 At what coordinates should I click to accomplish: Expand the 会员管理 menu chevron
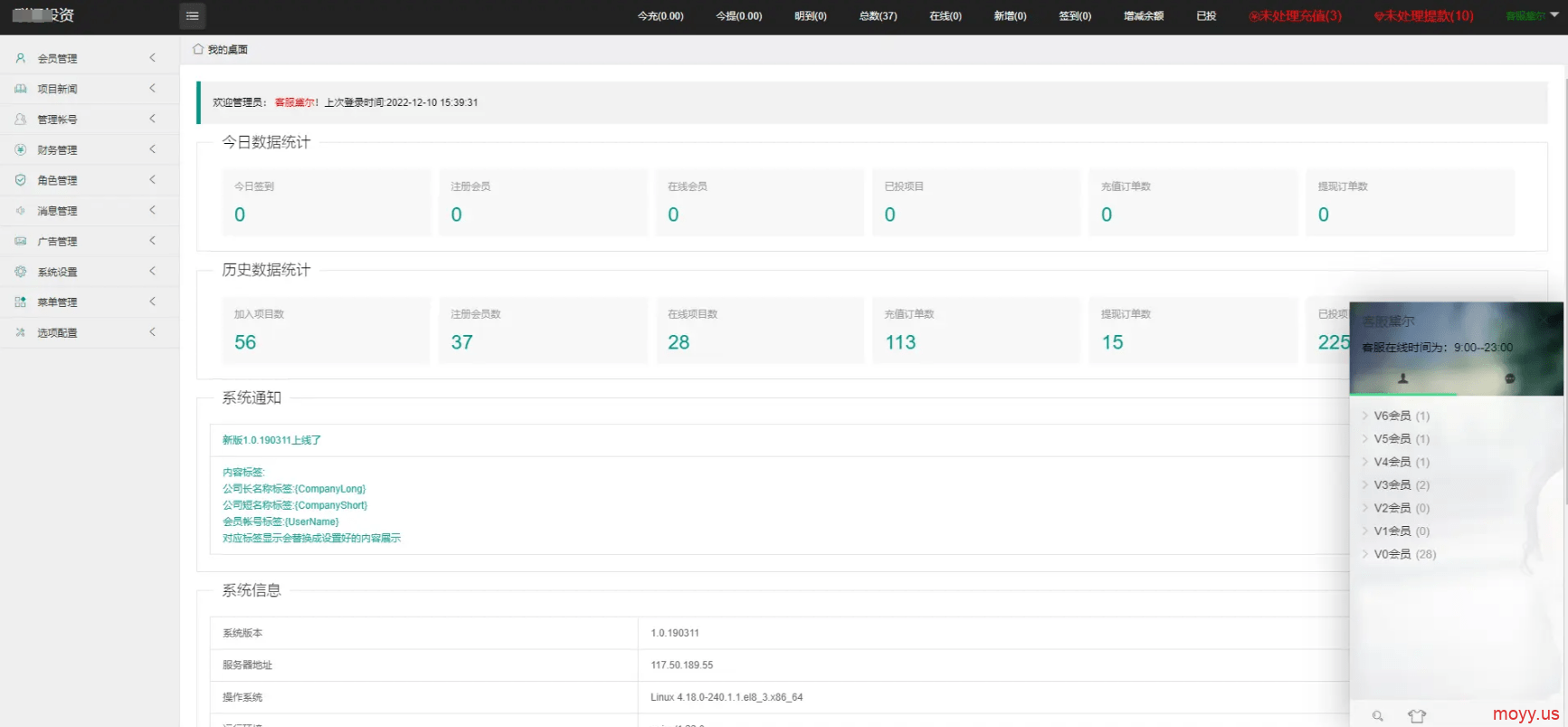click(x=152, y=58)
